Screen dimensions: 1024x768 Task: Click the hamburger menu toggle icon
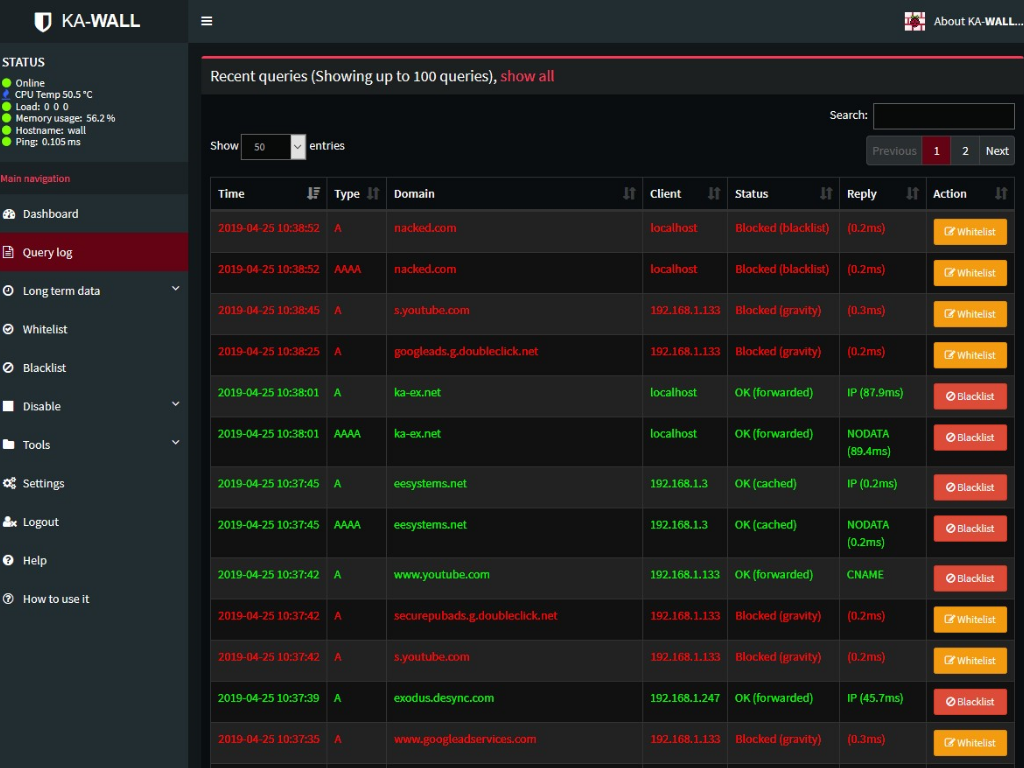(x=206, y=21)
